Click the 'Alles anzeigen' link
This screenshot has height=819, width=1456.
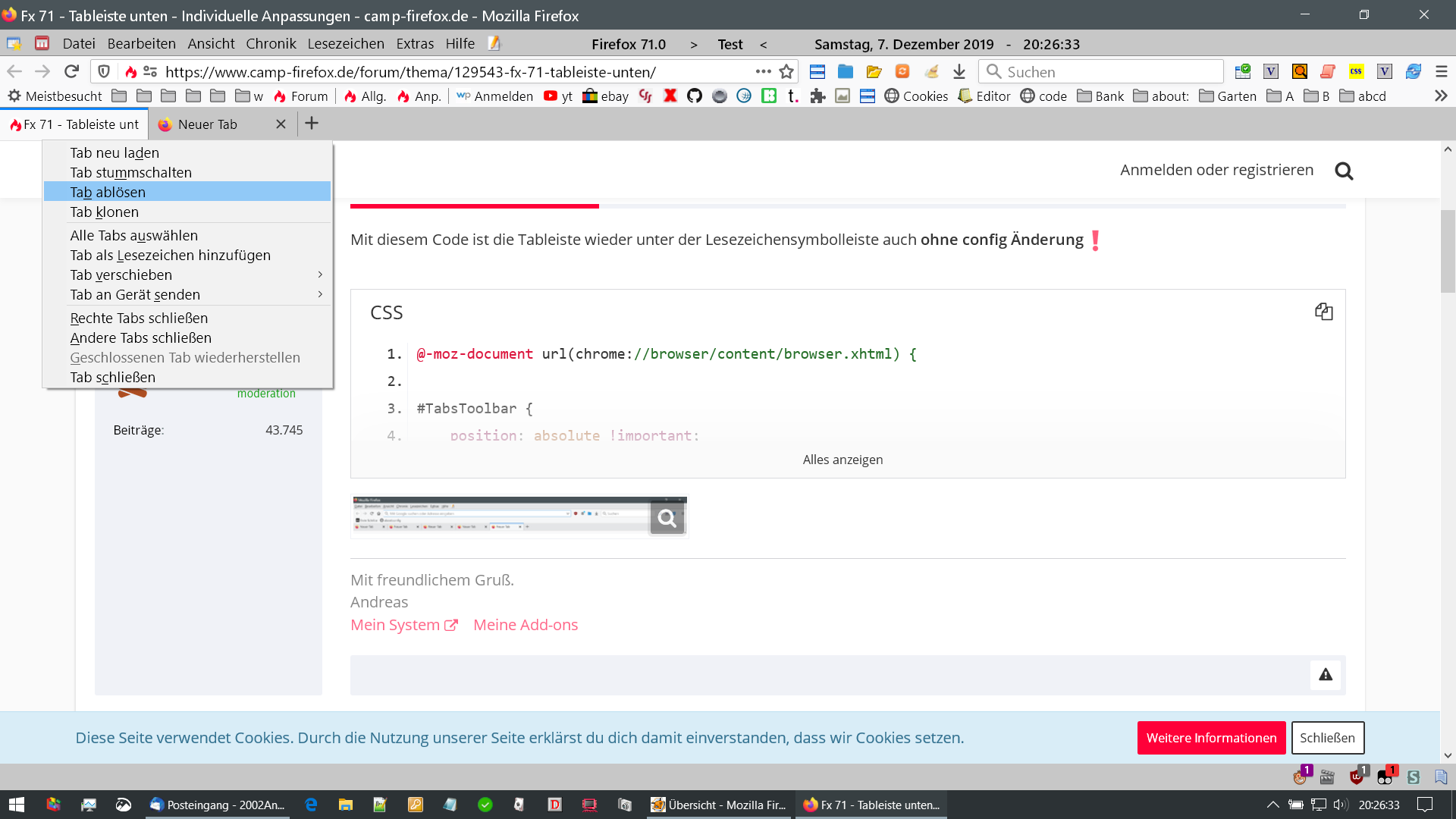(x=843, y=460)
